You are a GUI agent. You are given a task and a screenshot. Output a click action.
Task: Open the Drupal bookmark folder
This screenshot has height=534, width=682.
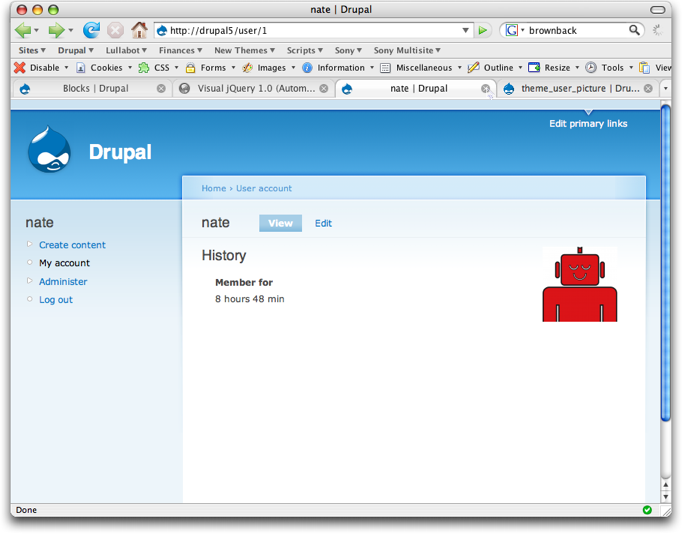(x=76, y=50)
